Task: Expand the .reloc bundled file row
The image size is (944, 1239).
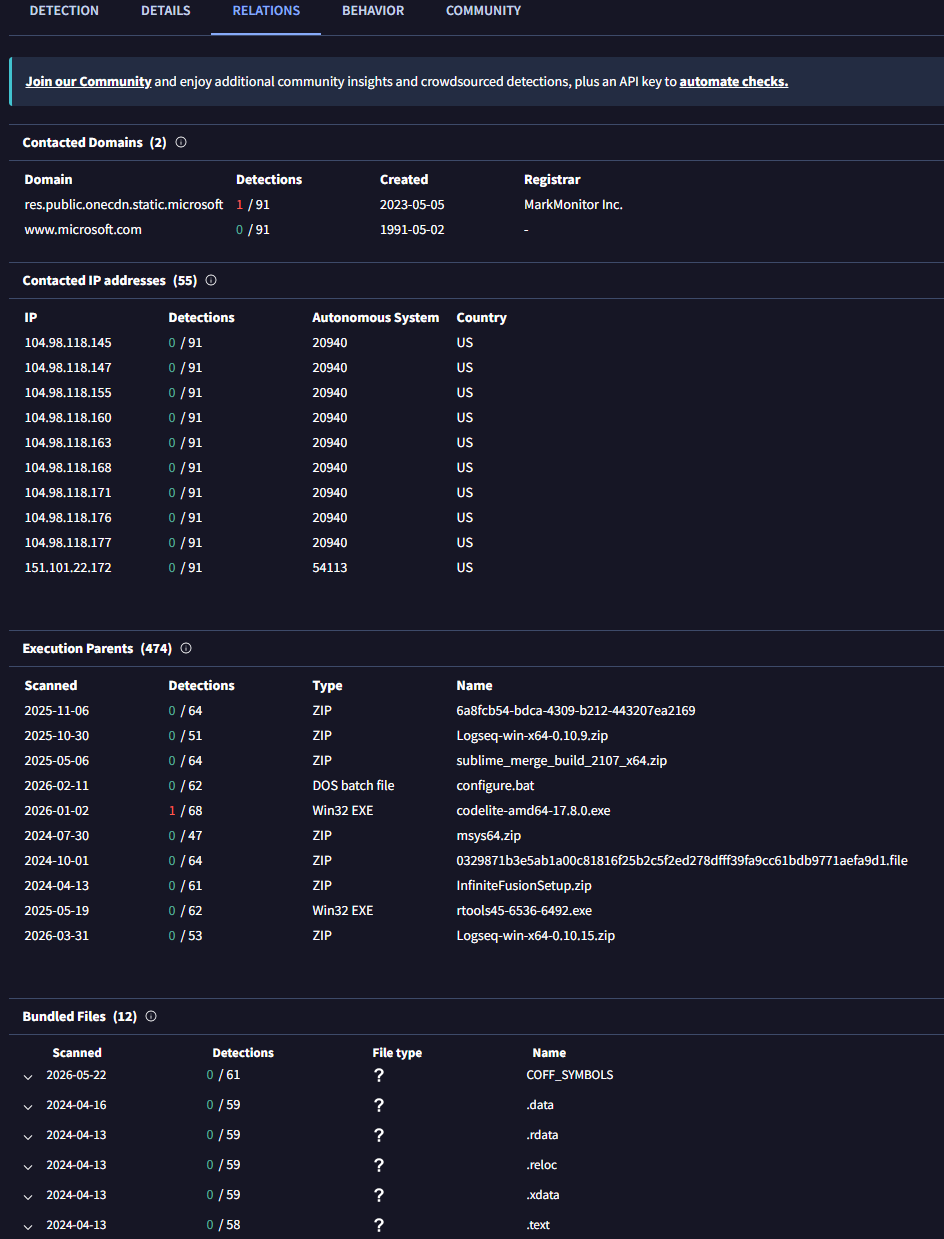Action: 28,1166
